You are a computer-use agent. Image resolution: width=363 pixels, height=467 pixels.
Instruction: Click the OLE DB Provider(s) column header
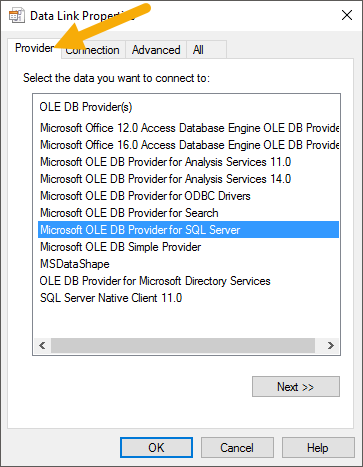click(86, 107)
